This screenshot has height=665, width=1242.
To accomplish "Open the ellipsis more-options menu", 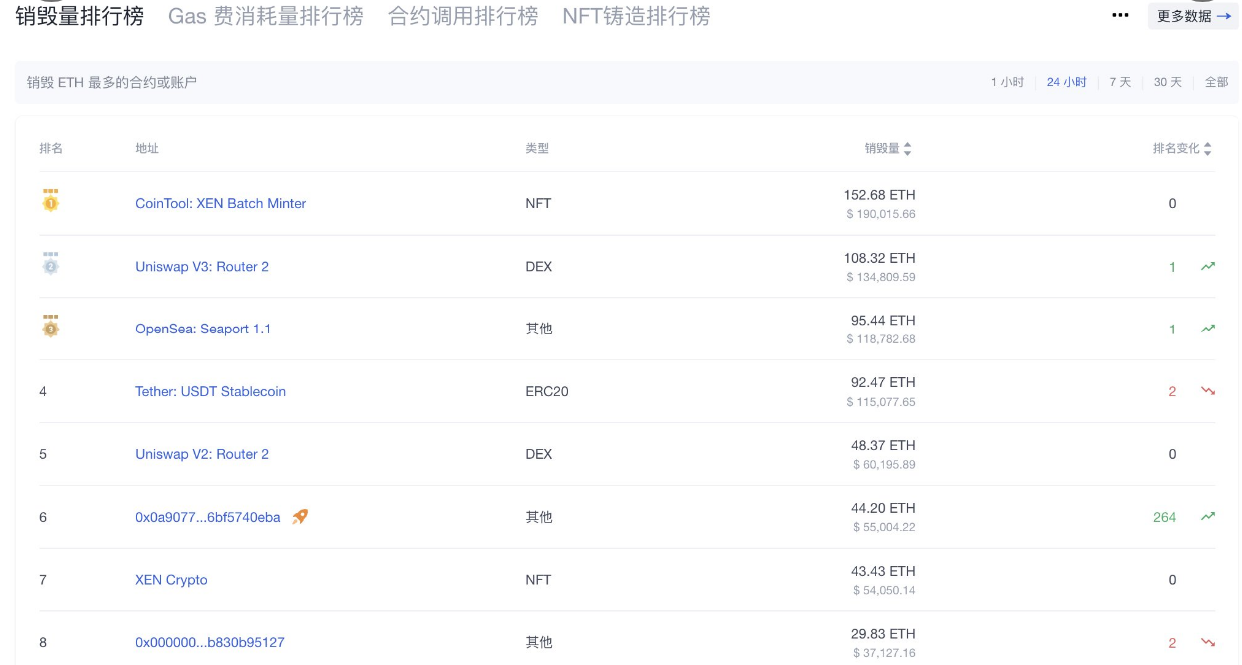I will coord(1121,14).
